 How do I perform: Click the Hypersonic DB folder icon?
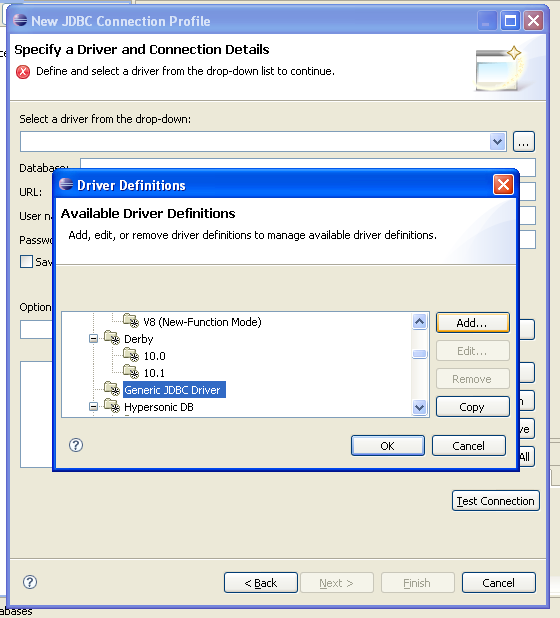(112, 406)
